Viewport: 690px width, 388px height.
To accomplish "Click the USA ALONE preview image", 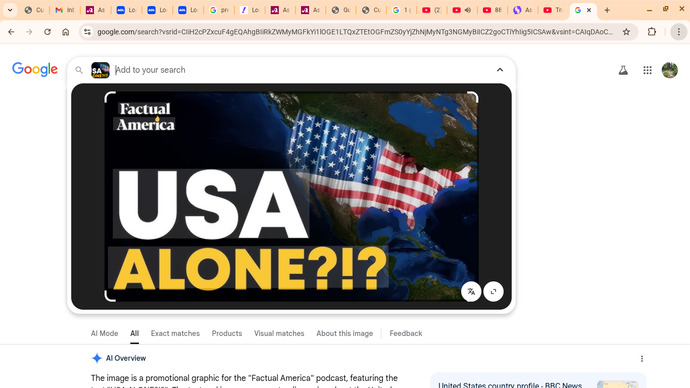I will [291, 196].
